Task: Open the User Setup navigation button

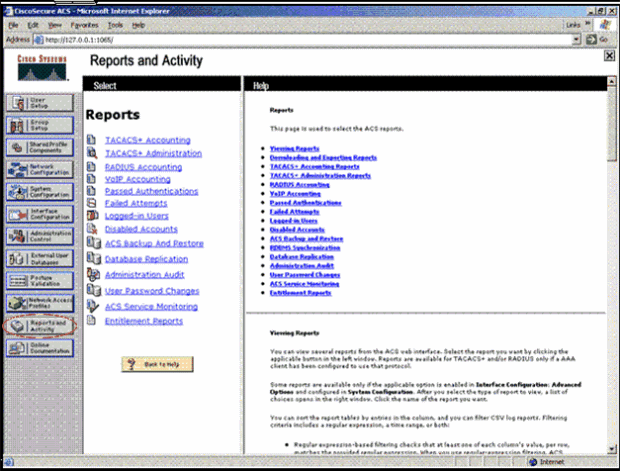Action: coord(40,103)
